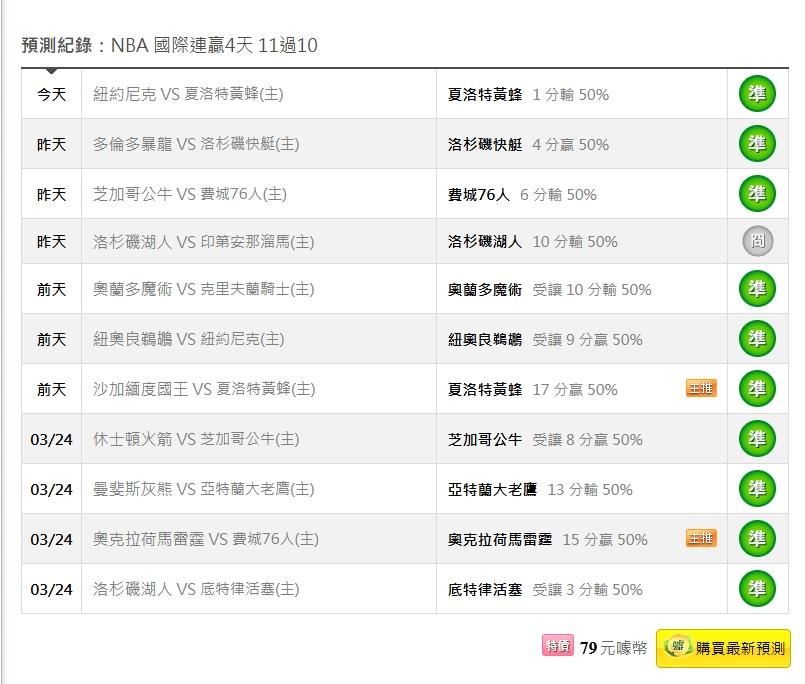Click the orange 主推 badge for 奧克拉荷馬雷霆 match
This screenshot has width=805, height=684.
pyautogui.click(x=701, y=538)
